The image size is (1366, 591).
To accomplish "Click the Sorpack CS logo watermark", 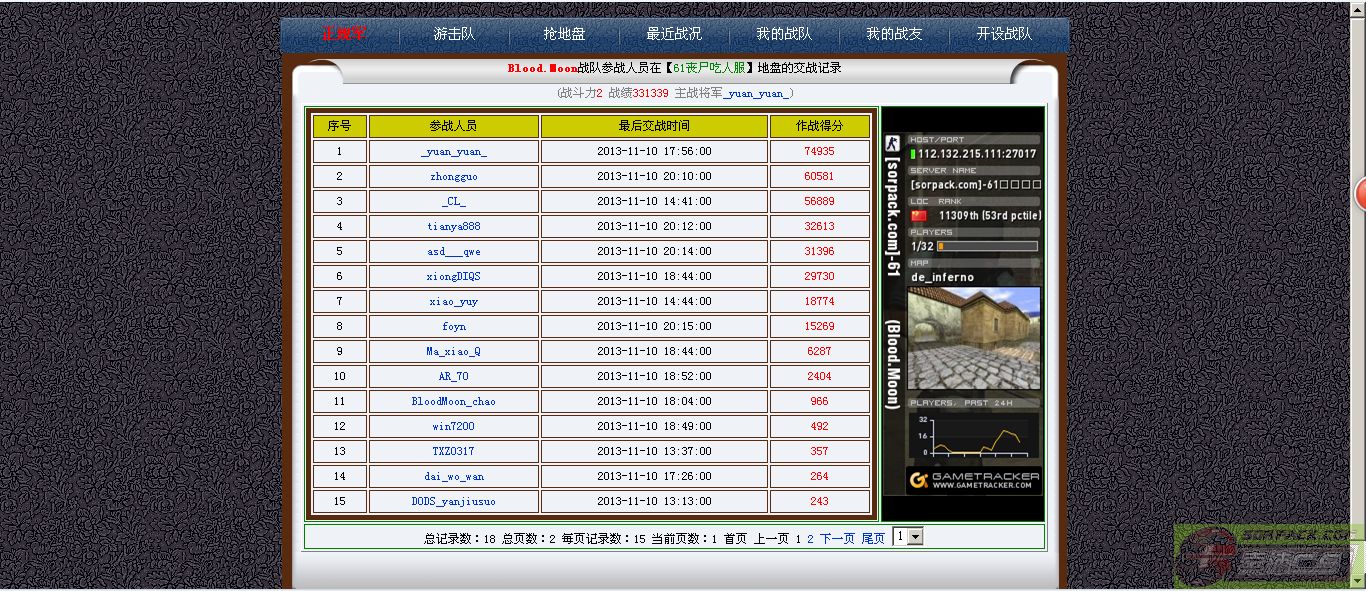I will [1269, 556].
